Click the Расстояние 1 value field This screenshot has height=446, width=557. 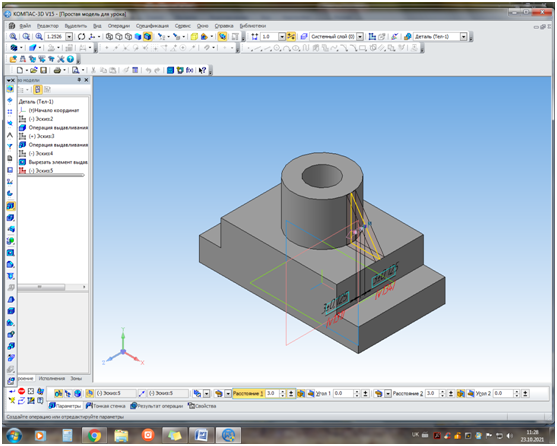pyautogui.click(x=272, y=393)
